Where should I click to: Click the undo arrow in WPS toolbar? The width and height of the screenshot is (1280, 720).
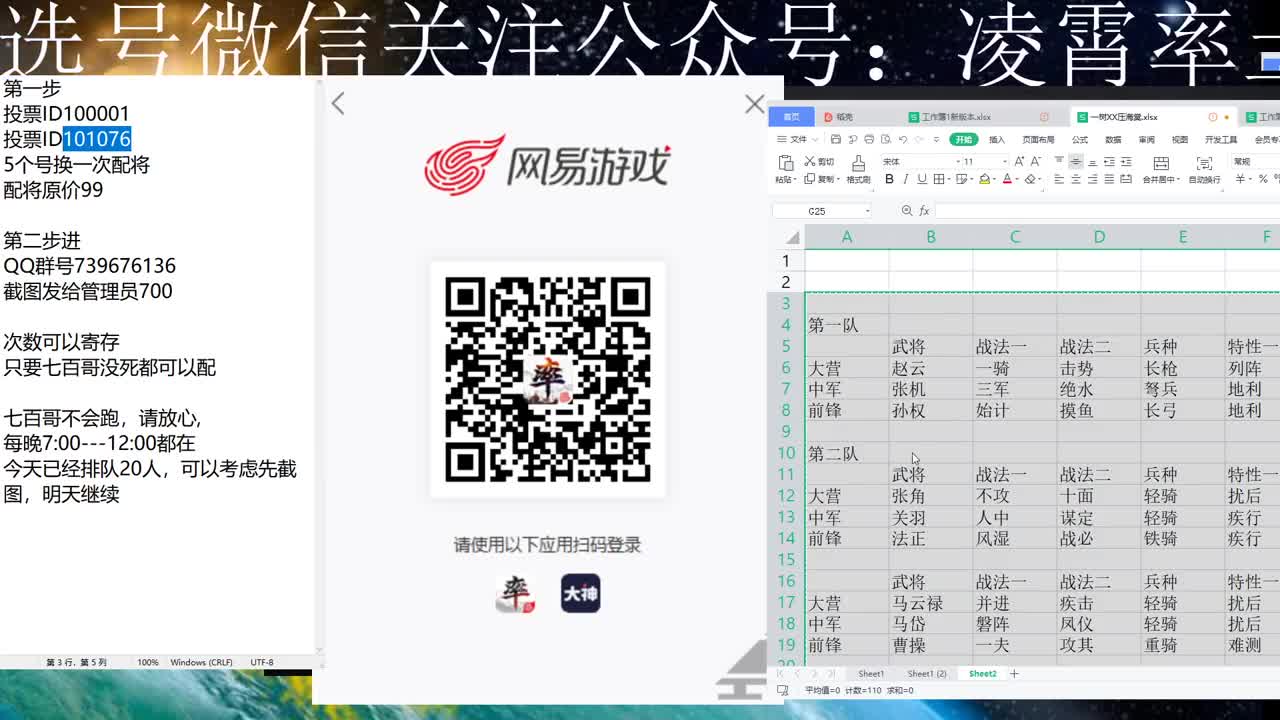point(903,140)
